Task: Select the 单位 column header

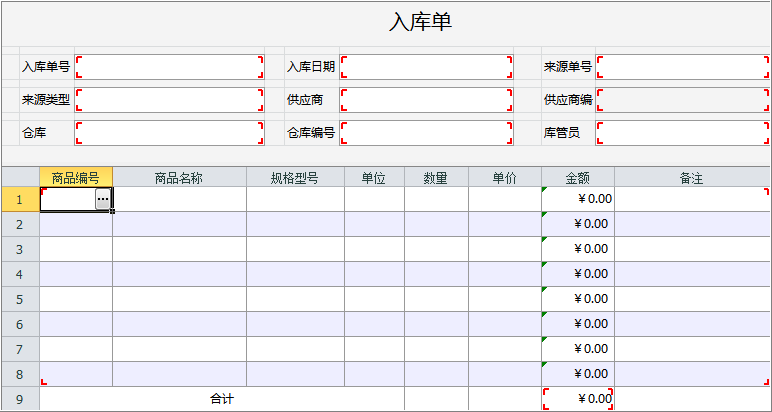Action: pos(374,177)
